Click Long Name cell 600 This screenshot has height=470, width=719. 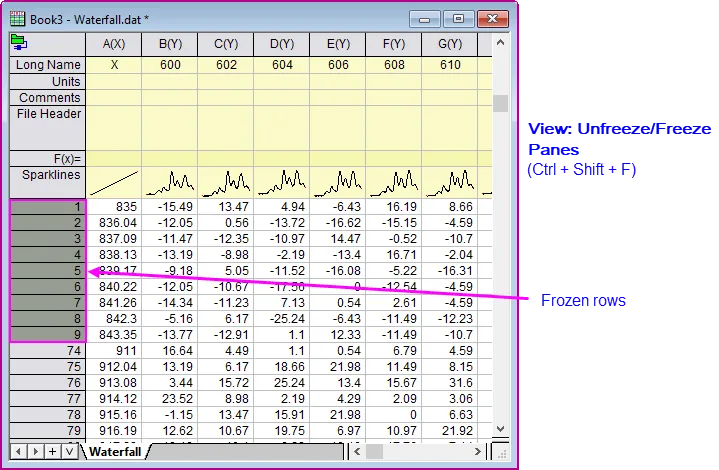[170, 65]
